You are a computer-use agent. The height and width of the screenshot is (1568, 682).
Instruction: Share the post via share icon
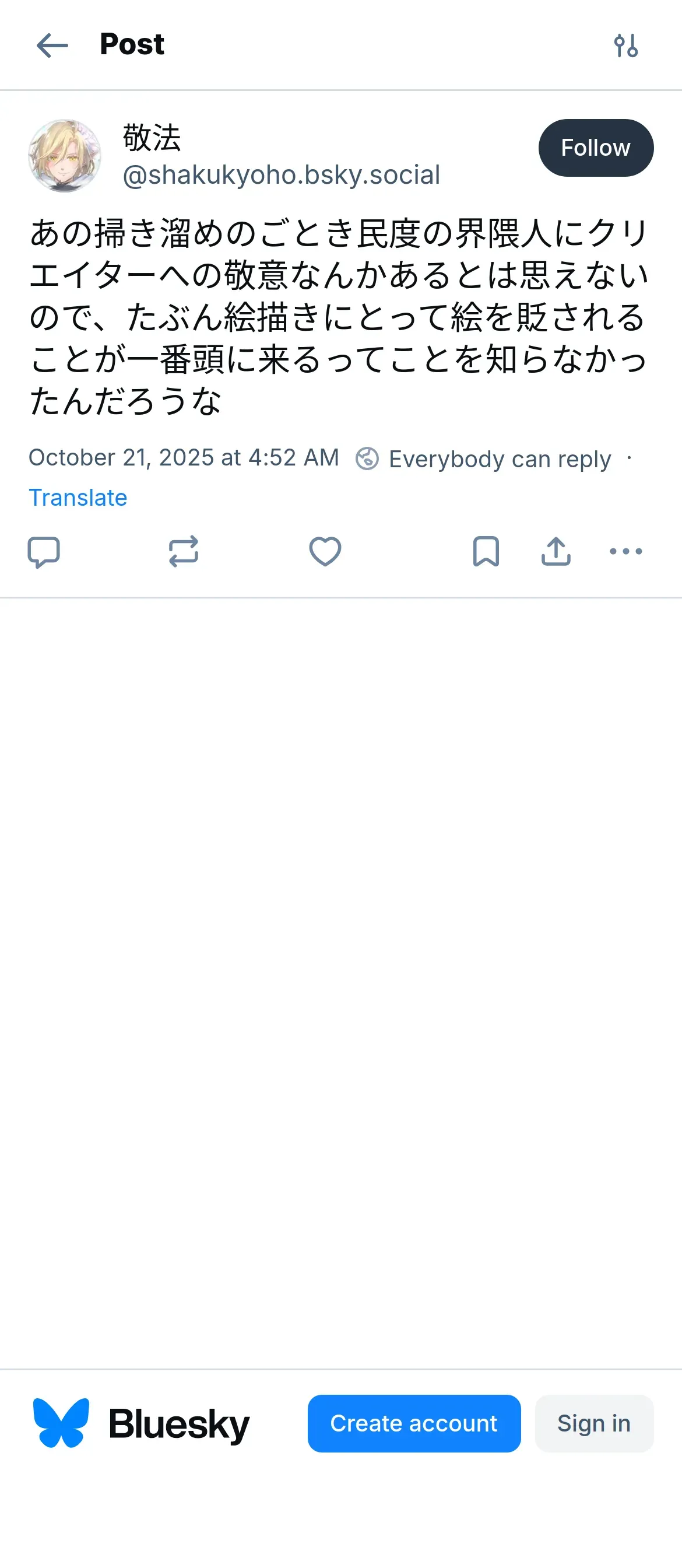556,551
